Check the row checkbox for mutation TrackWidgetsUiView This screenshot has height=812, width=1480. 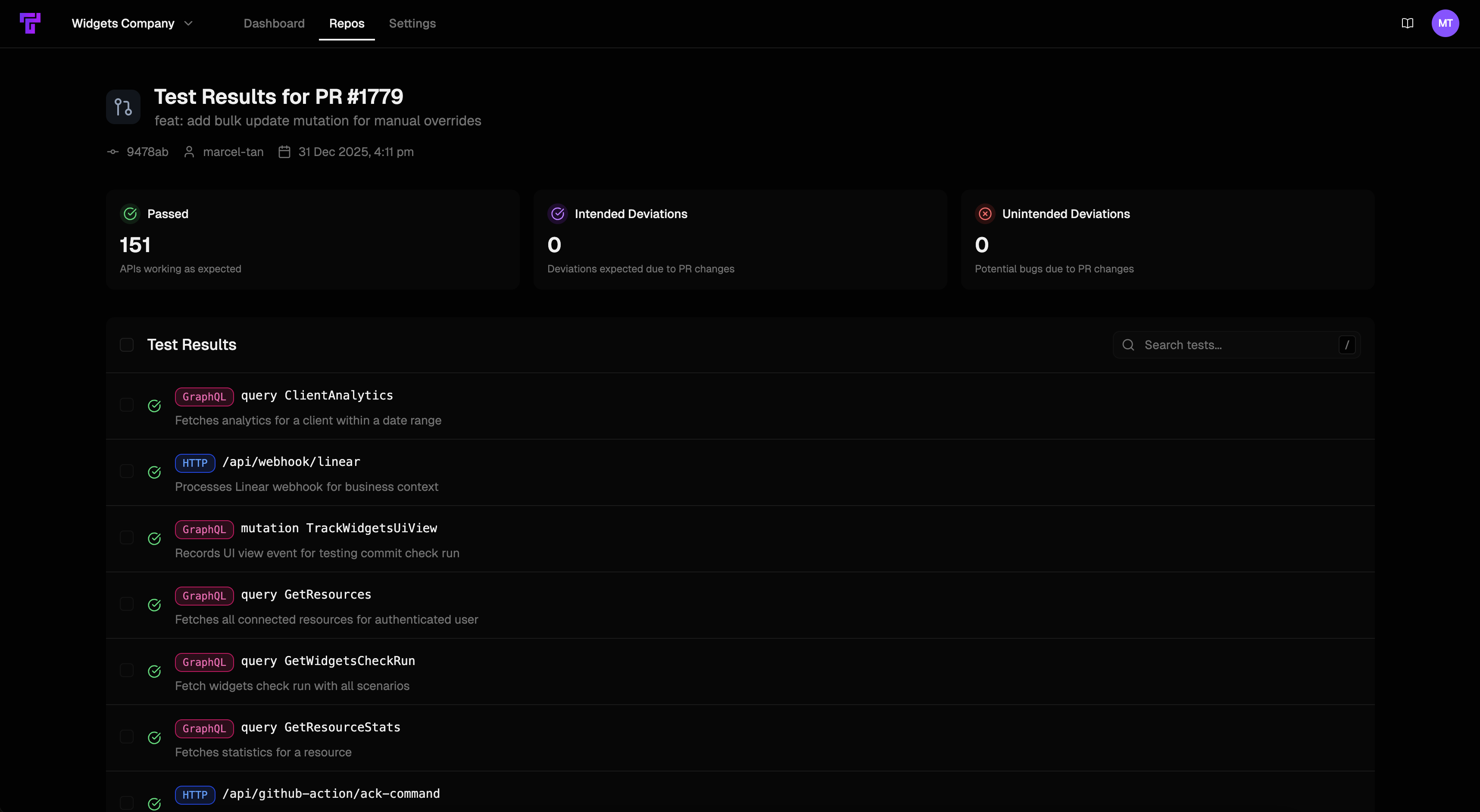pos(127,538)
